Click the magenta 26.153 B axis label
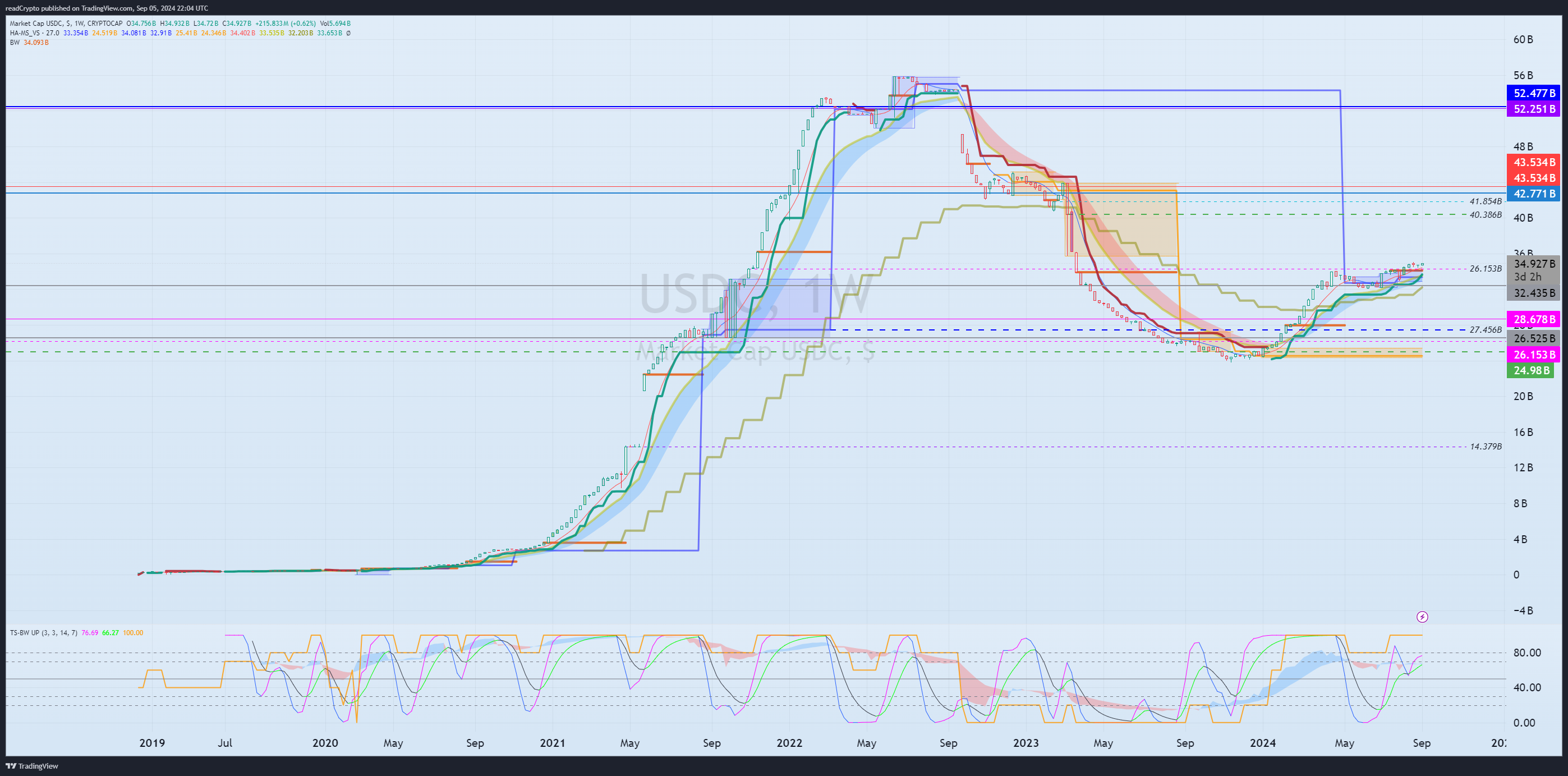This screenshot has height=776, width=1568. pos(1533,354)
